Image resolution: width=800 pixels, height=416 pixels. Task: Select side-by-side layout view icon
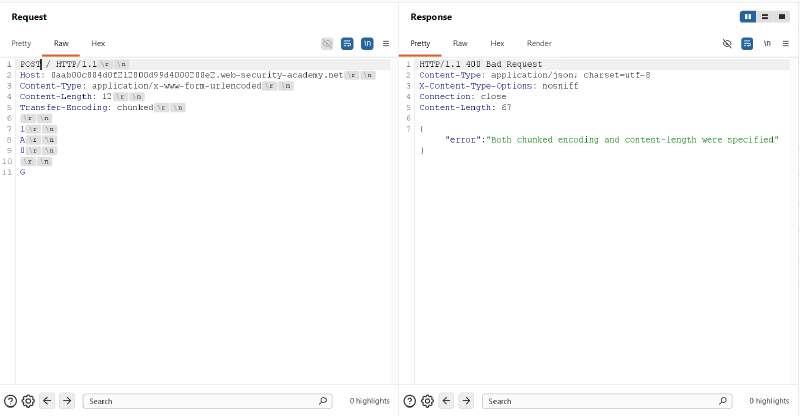748,17
